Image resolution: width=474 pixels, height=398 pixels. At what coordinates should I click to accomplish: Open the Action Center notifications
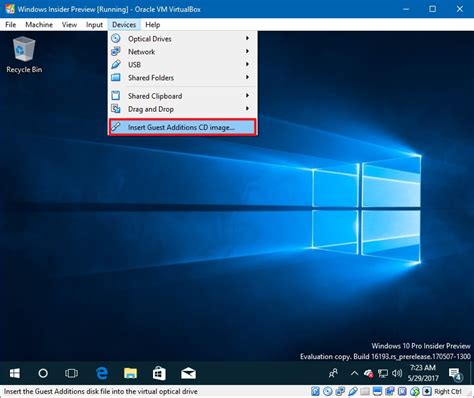coord(455,373)
